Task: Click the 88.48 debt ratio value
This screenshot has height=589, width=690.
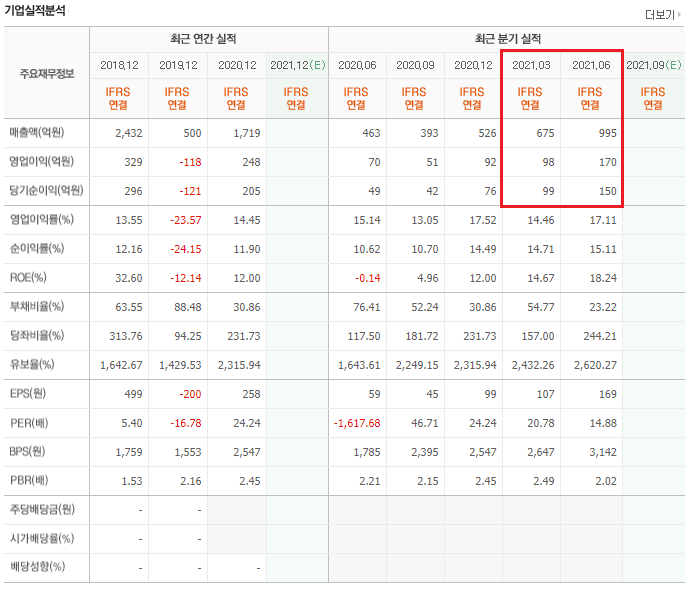Action: click(x=187, y=307)
